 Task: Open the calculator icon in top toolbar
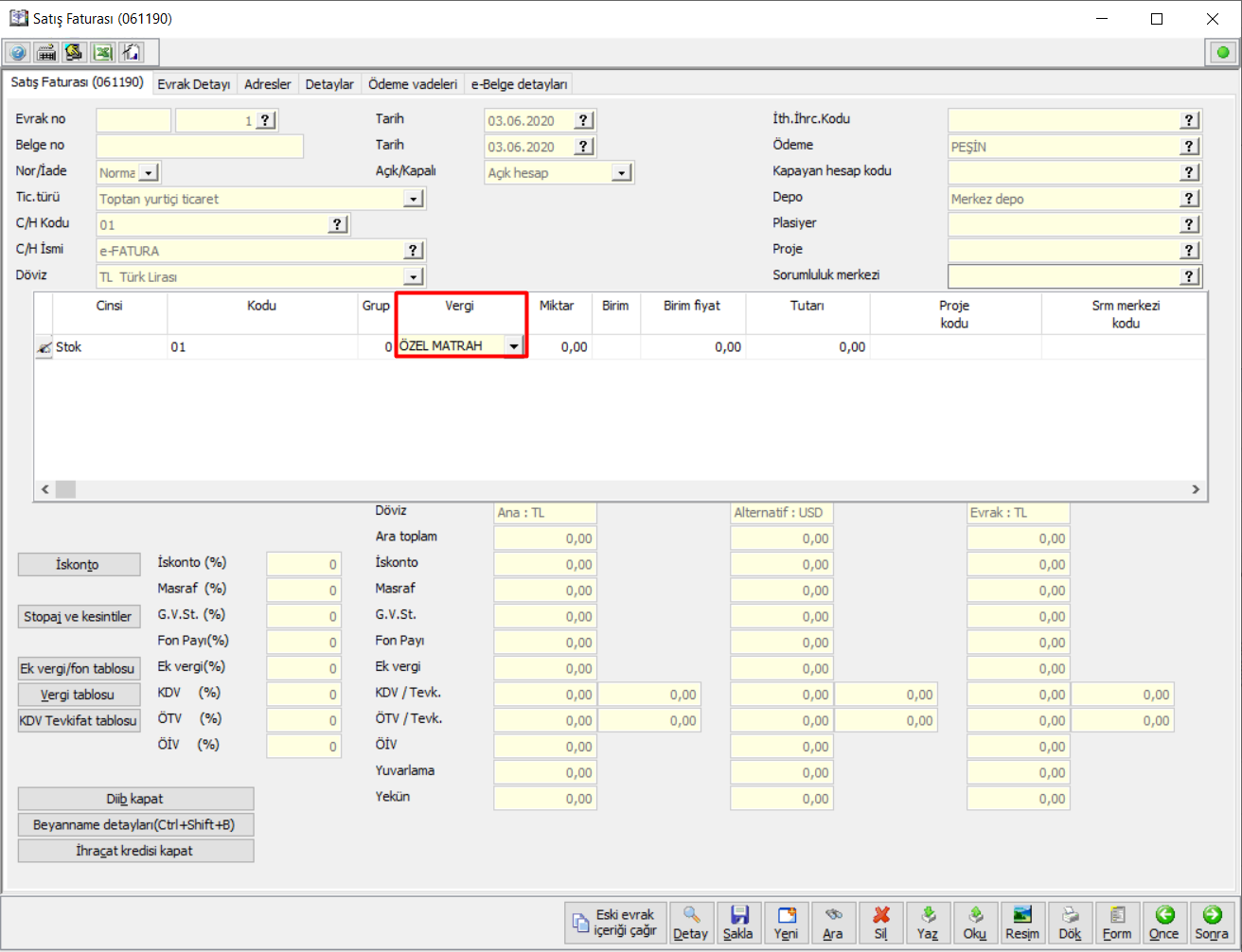pyautogui.click(x=45, y=52)
